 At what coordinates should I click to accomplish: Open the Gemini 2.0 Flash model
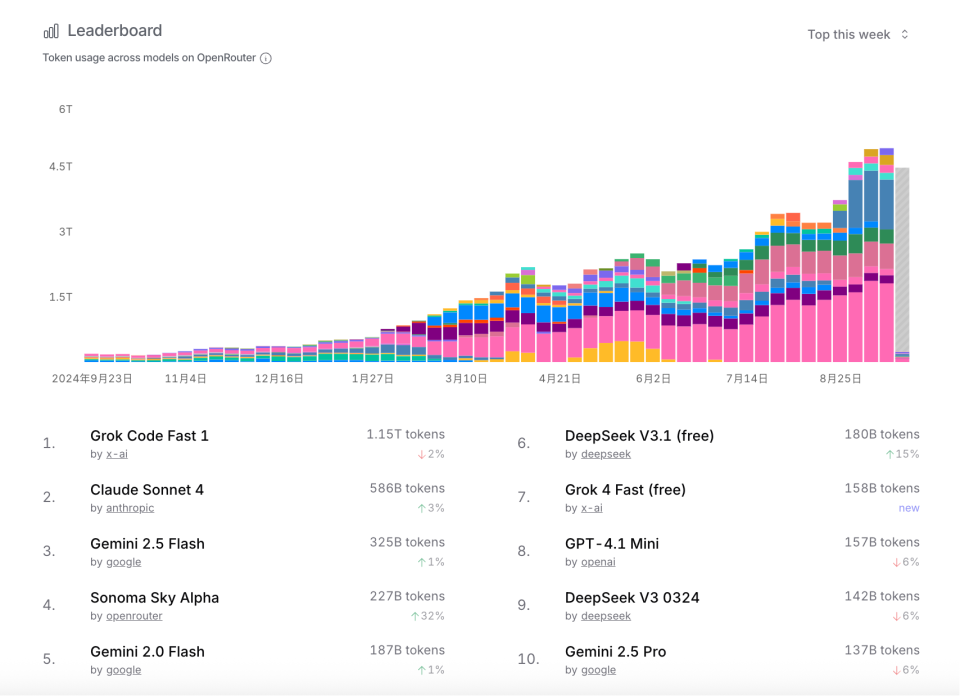pyautogui.click(x=147, y=652)
